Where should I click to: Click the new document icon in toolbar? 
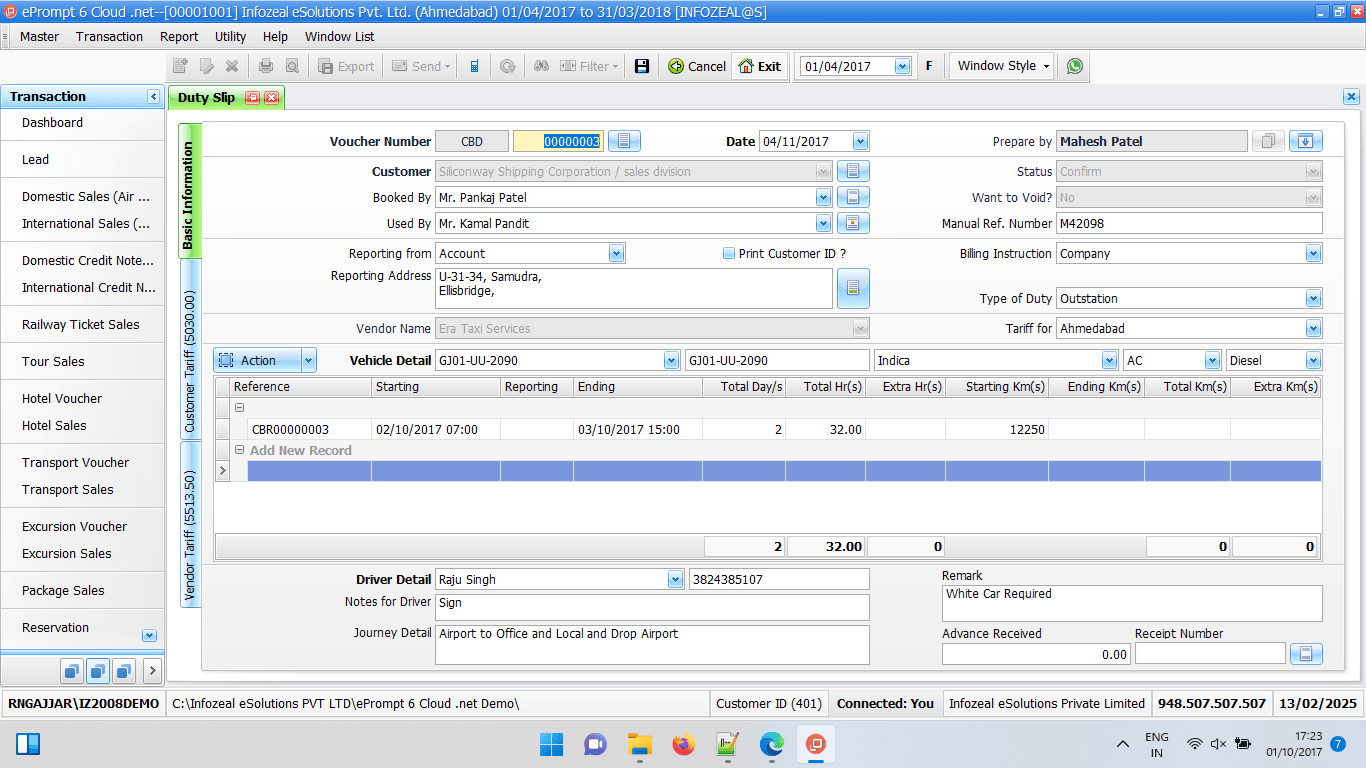click(181, 66)
